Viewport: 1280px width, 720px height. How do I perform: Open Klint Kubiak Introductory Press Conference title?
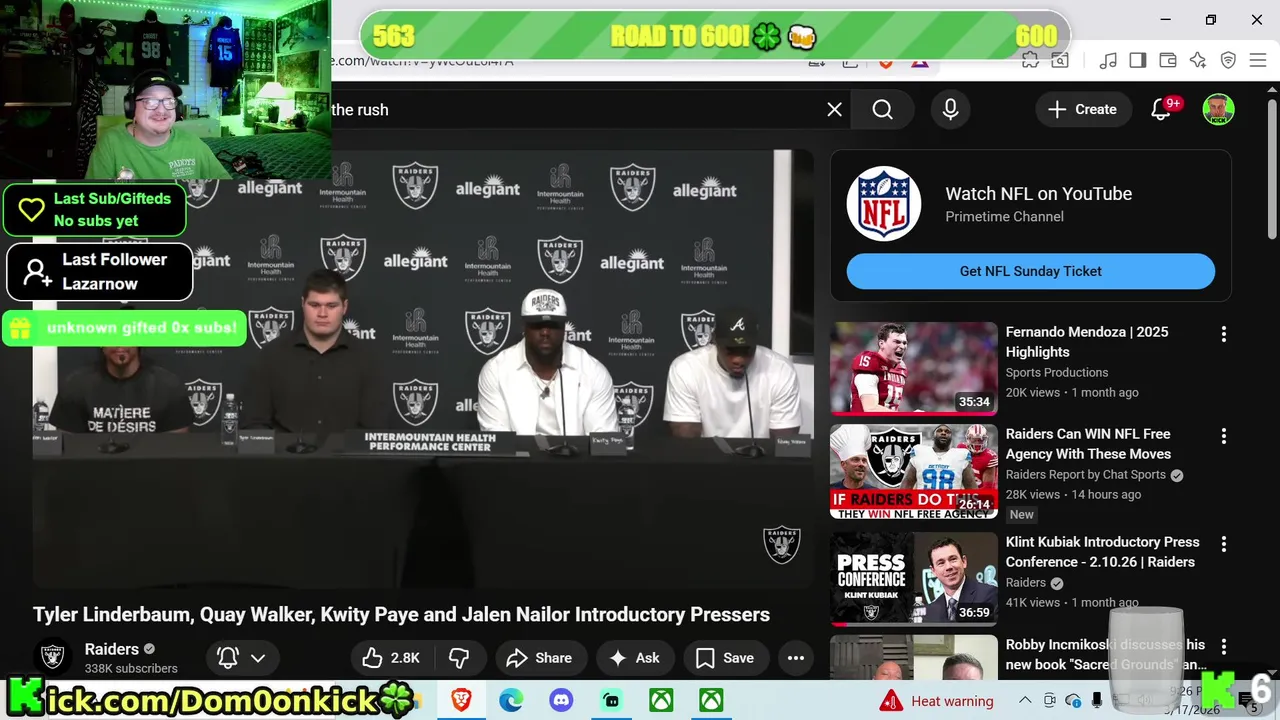1102,552
